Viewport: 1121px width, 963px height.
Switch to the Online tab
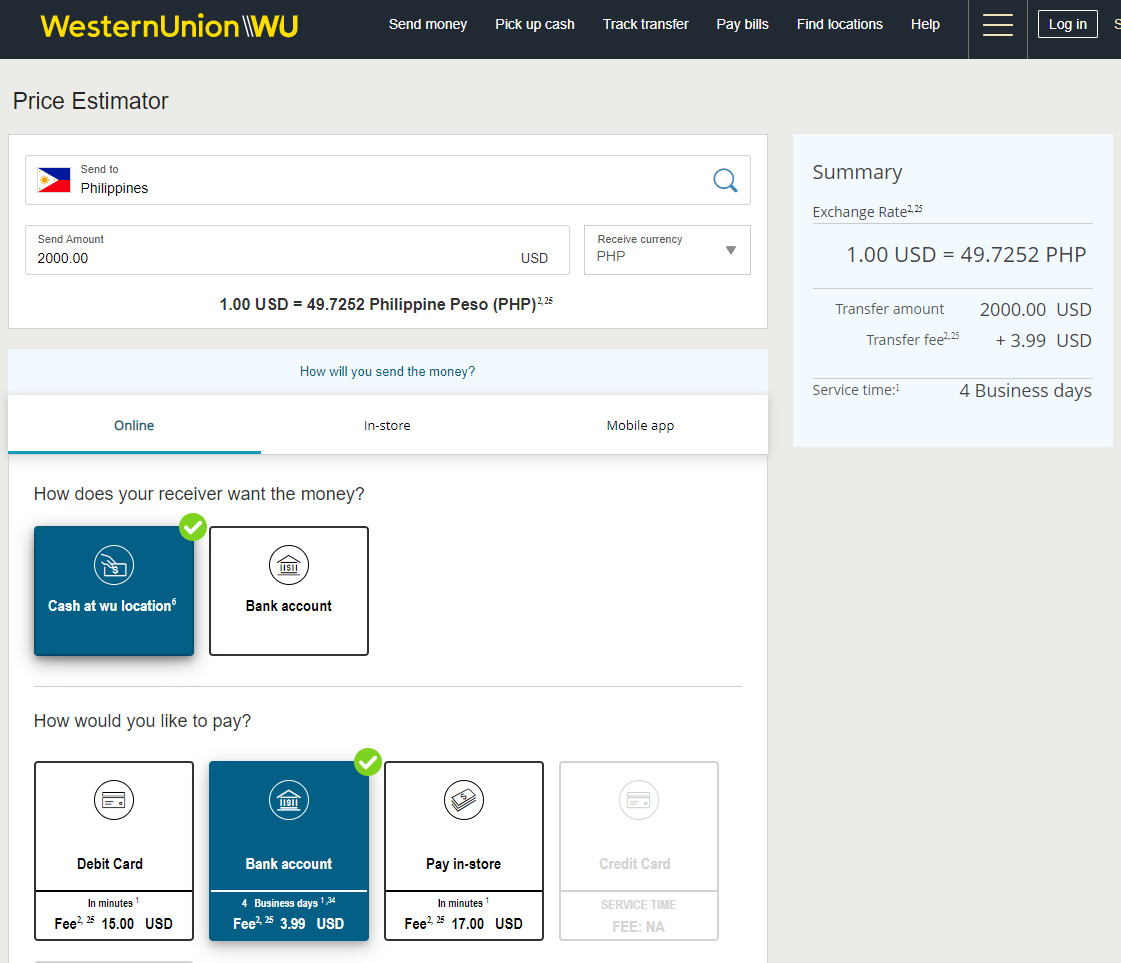134,425
